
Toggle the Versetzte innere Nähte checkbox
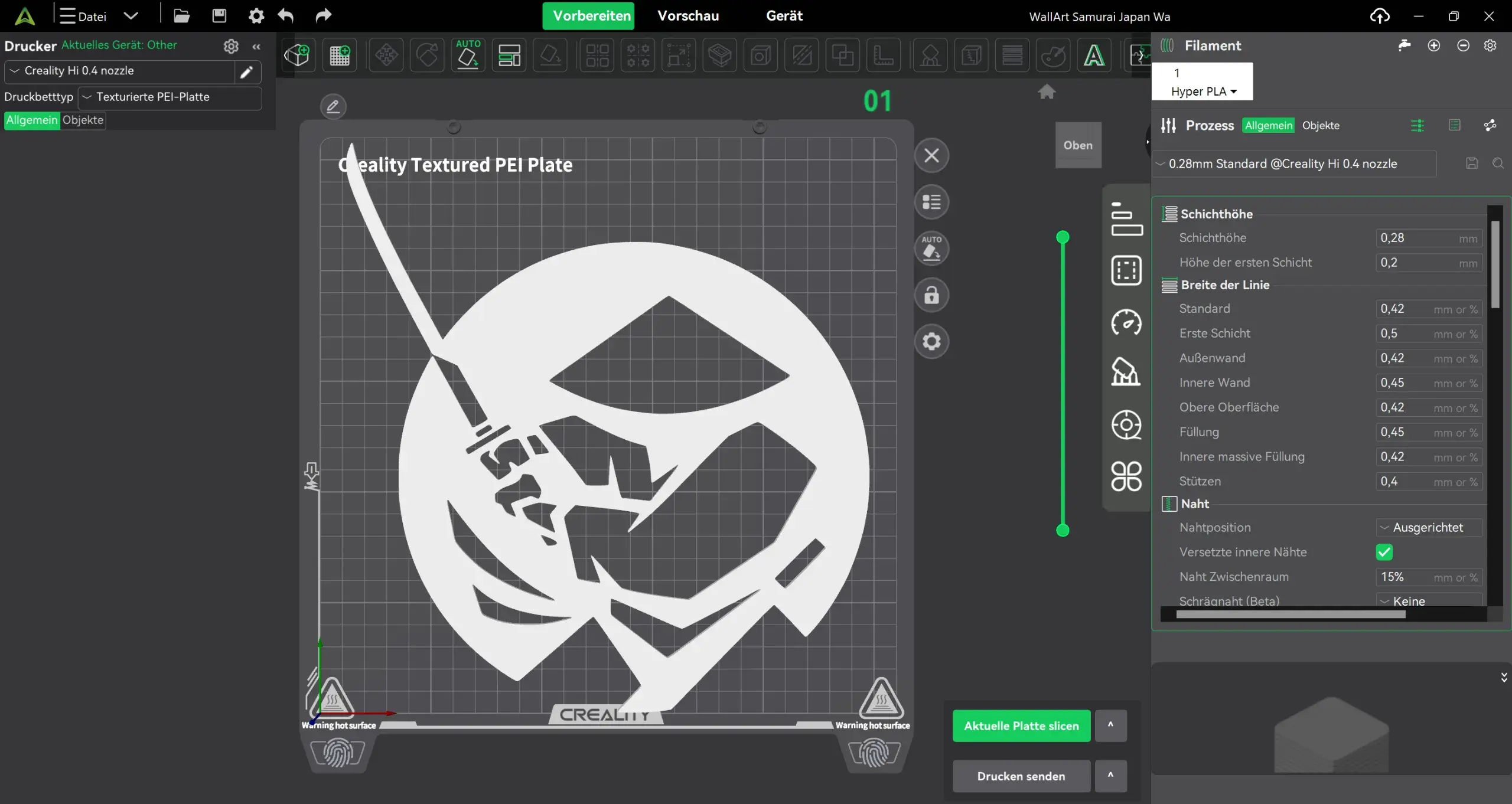pos(1384,553)
